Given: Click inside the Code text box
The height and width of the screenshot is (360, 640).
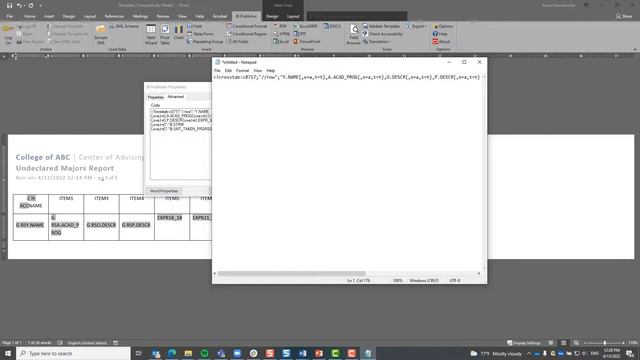Looking at the screenshot, I should pyautogui.click(x=181, y=144).
